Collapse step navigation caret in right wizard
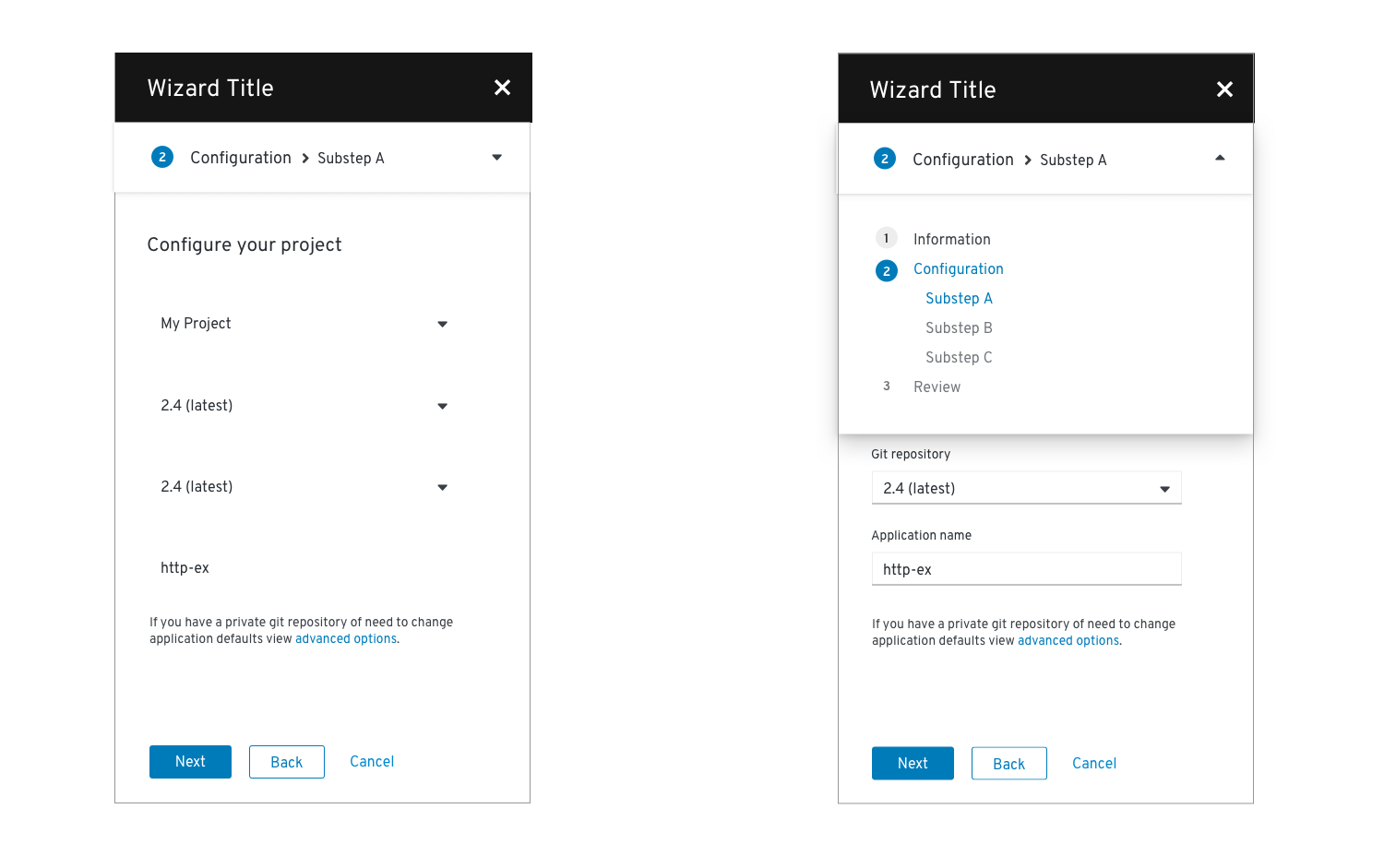The height and width of the screenshot is (868, 1384). [1220, 158]
